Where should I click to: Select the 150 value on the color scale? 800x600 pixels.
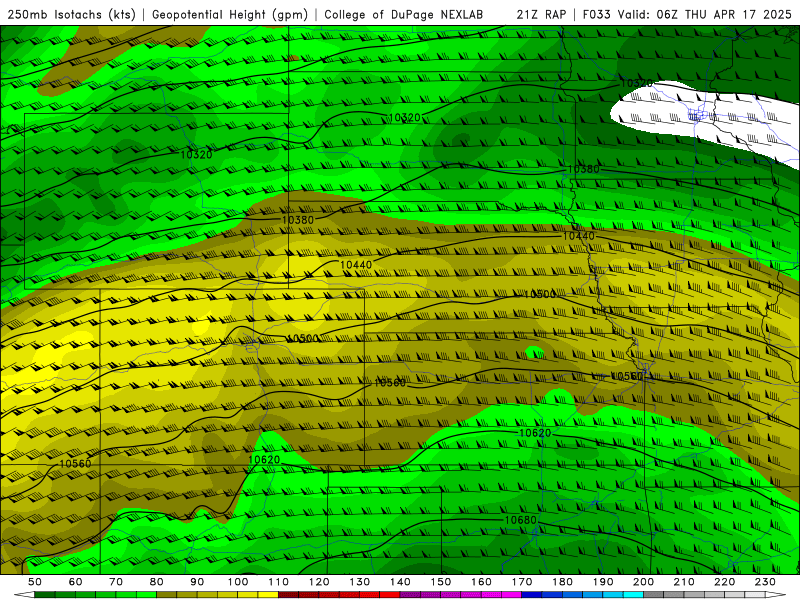pyautogui.click(x=441, y=582)
